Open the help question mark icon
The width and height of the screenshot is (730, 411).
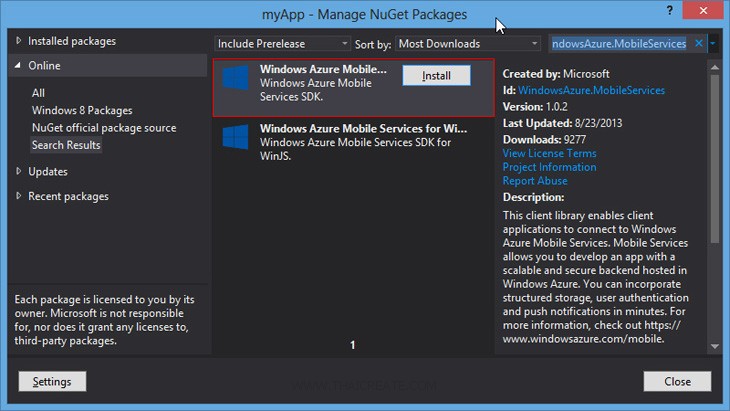click(669, 10)
